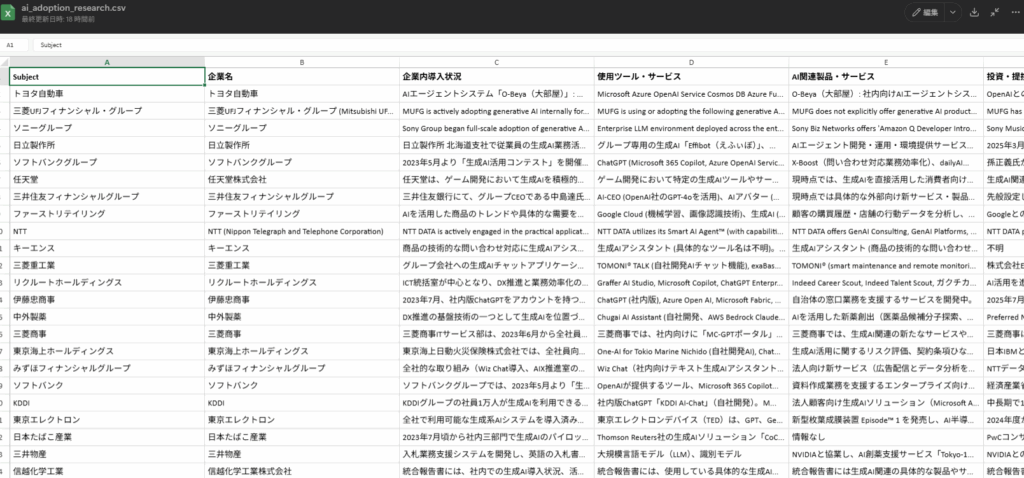Select キーエンス in the Subject column
Image resolution: width=1024 pixels, height=478 pixels.
pos(107,248)
